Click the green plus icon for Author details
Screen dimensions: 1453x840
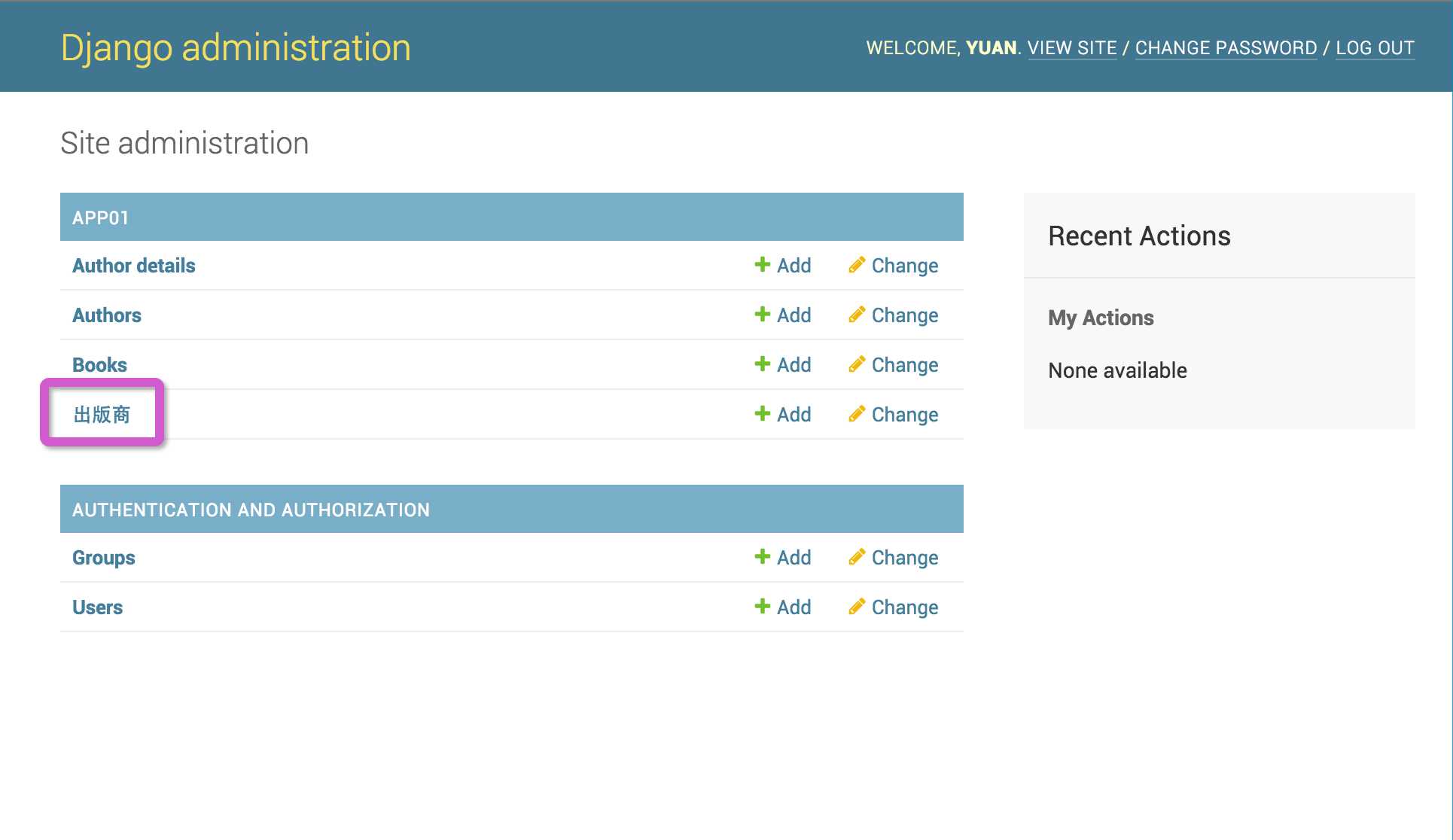(762, 264)
